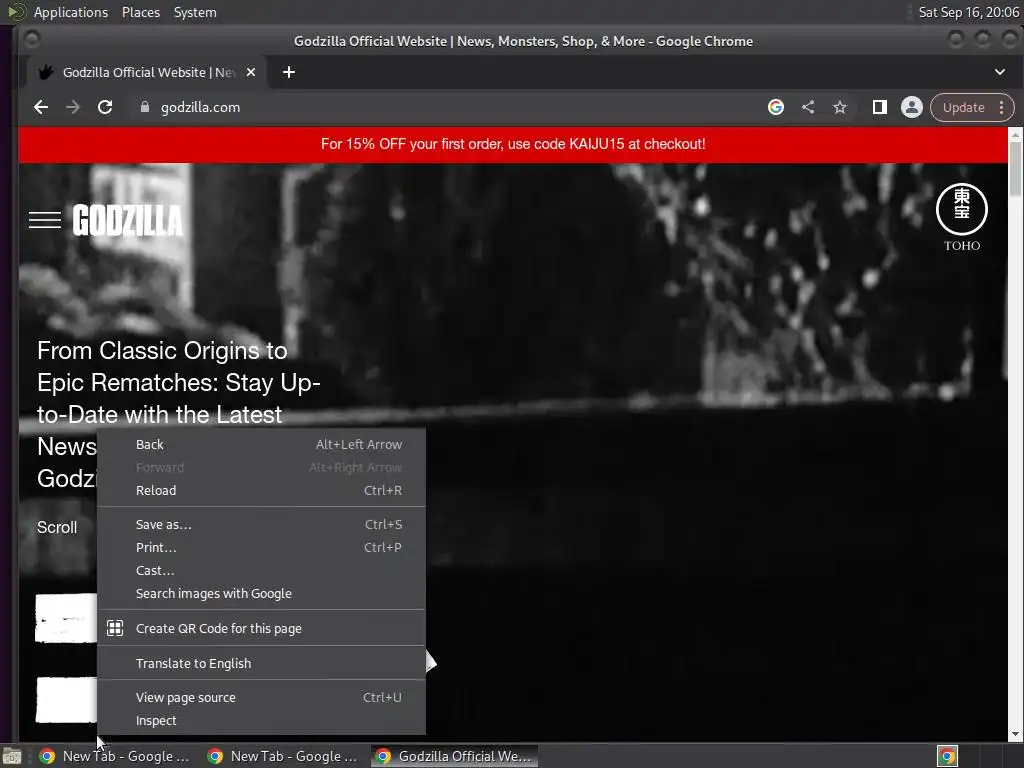Share this page via share icon
The height and width of the screenshot is (768, 1024).
click(808, 107)
